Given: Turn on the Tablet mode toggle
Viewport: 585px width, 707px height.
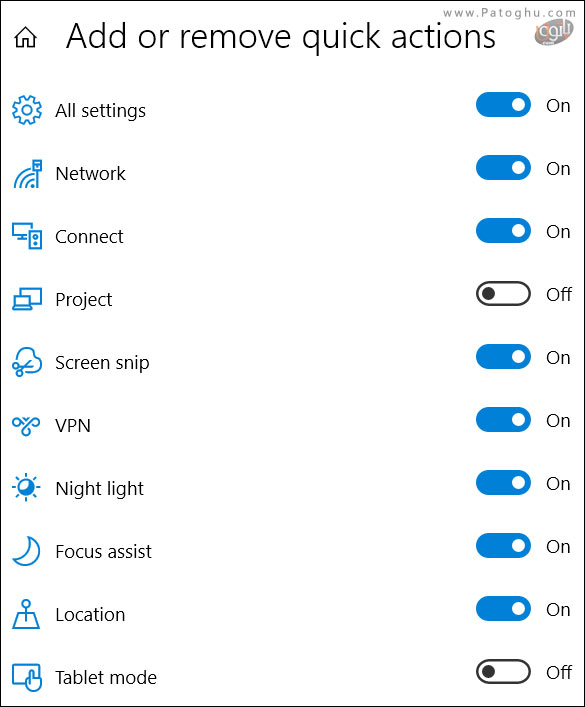Looking at the screenshot, I should point(503,672).
